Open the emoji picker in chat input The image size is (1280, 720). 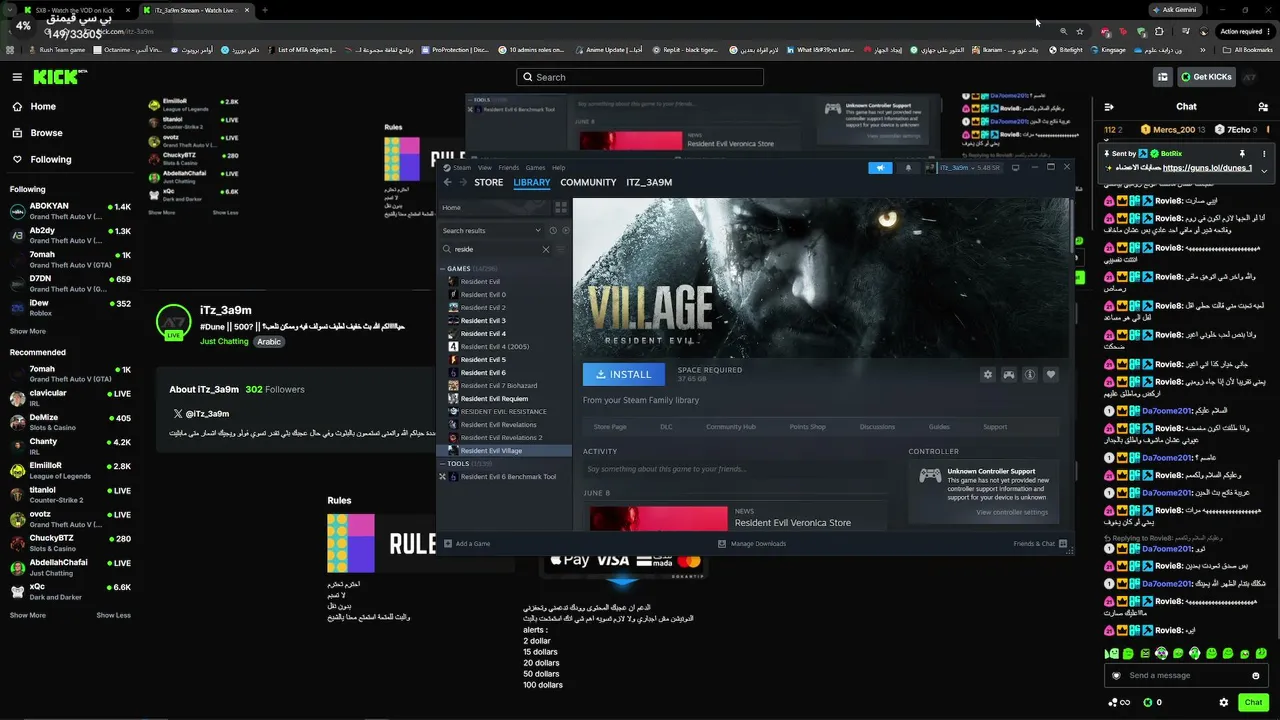(1256, 676)
